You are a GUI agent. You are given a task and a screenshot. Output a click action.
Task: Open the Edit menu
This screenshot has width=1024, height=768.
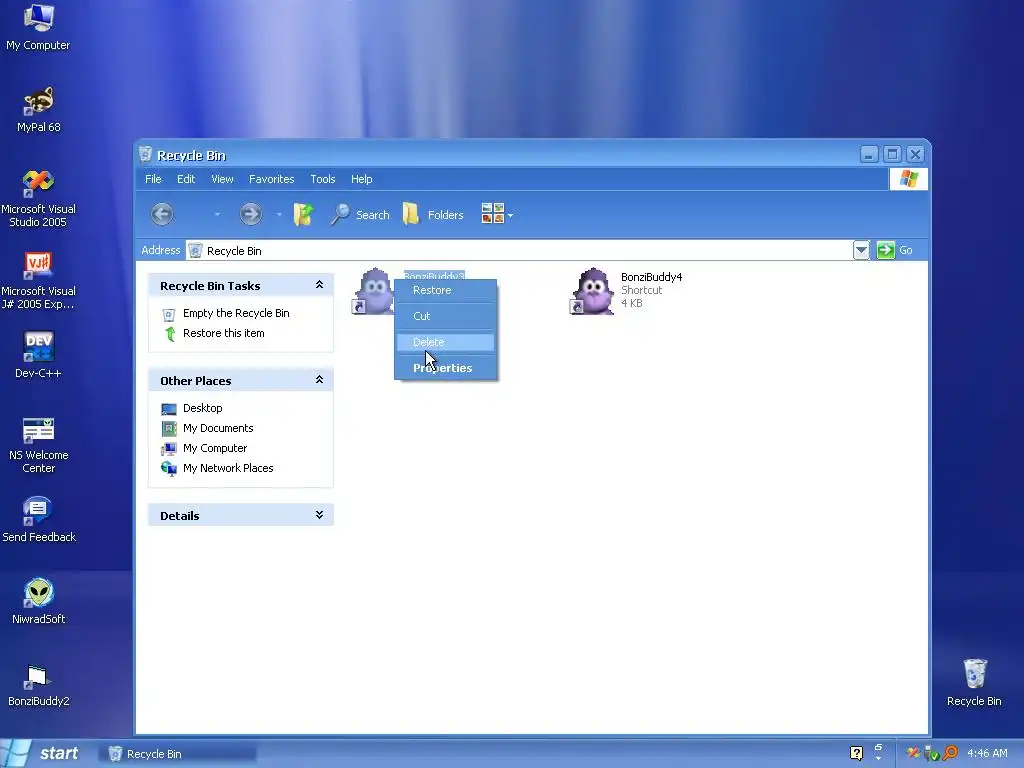tap(186, 179)
